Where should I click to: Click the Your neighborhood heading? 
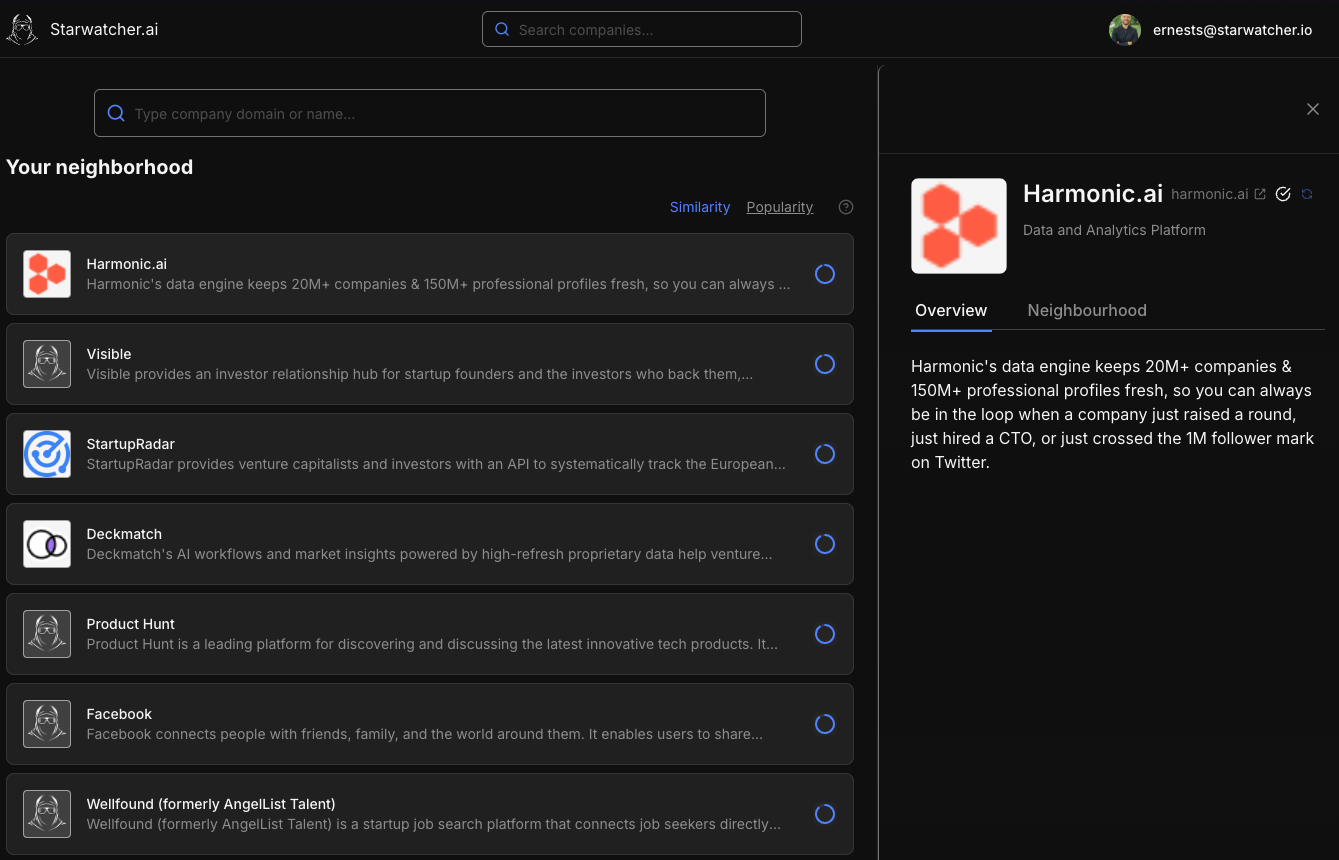pos(100,167)
